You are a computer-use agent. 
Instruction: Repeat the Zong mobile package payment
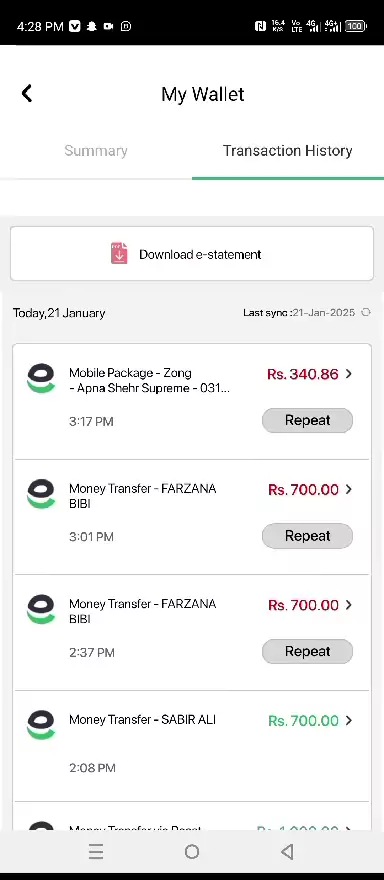click(307, 420)
